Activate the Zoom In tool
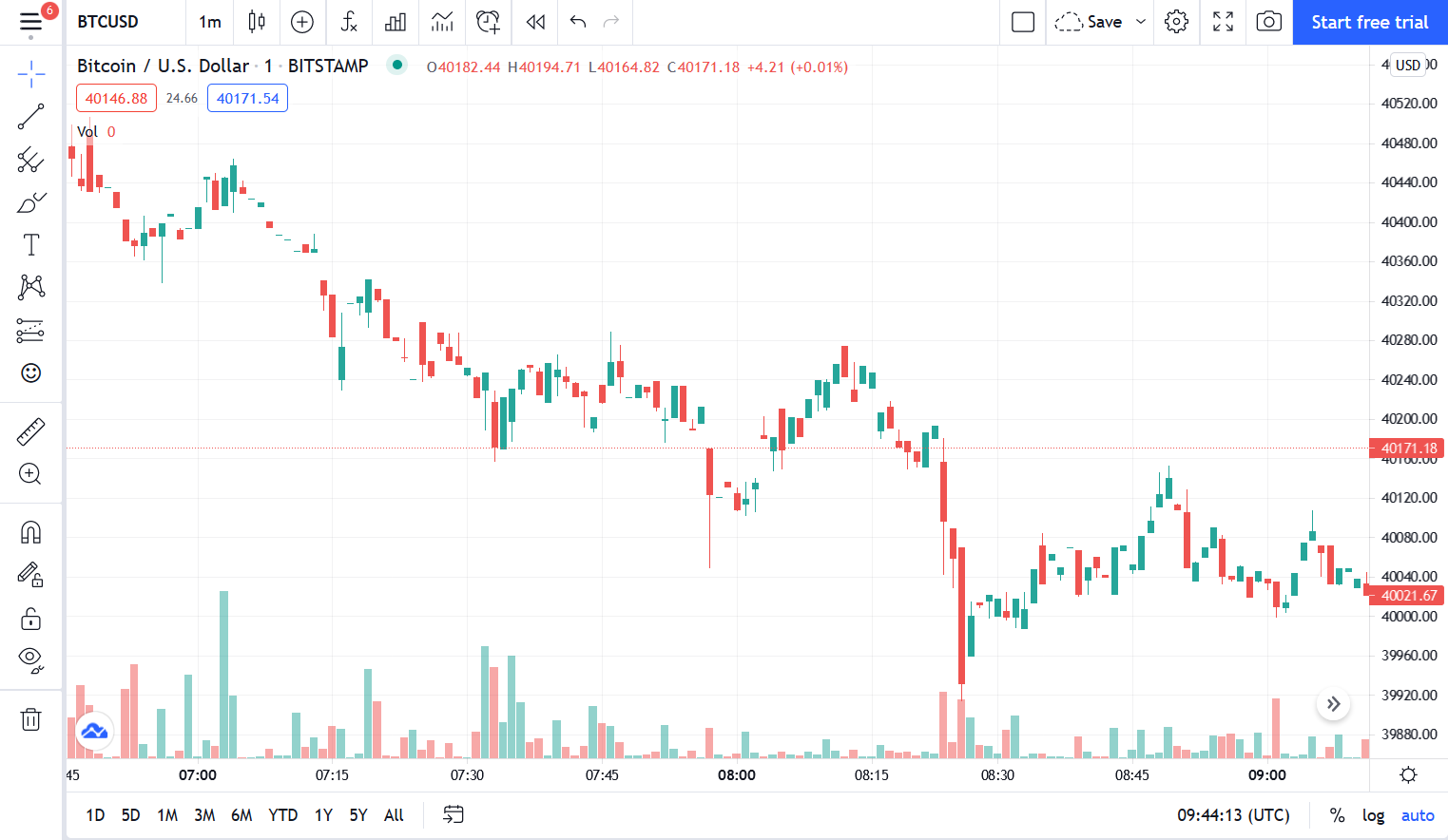 point(30,474)
